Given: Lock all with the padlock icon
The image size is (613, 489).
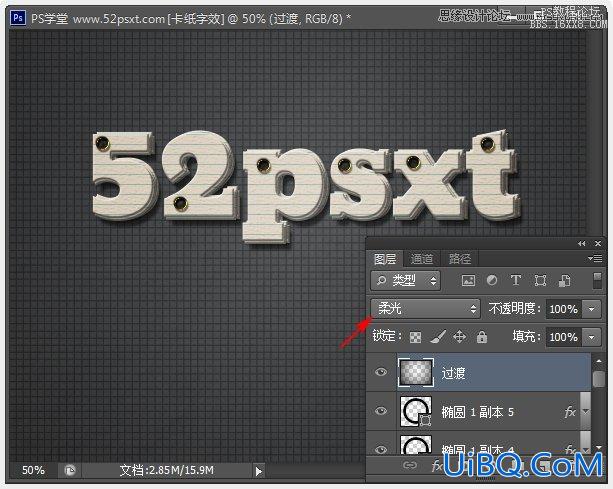Looking at the screenshot, I should coord(482,337).
